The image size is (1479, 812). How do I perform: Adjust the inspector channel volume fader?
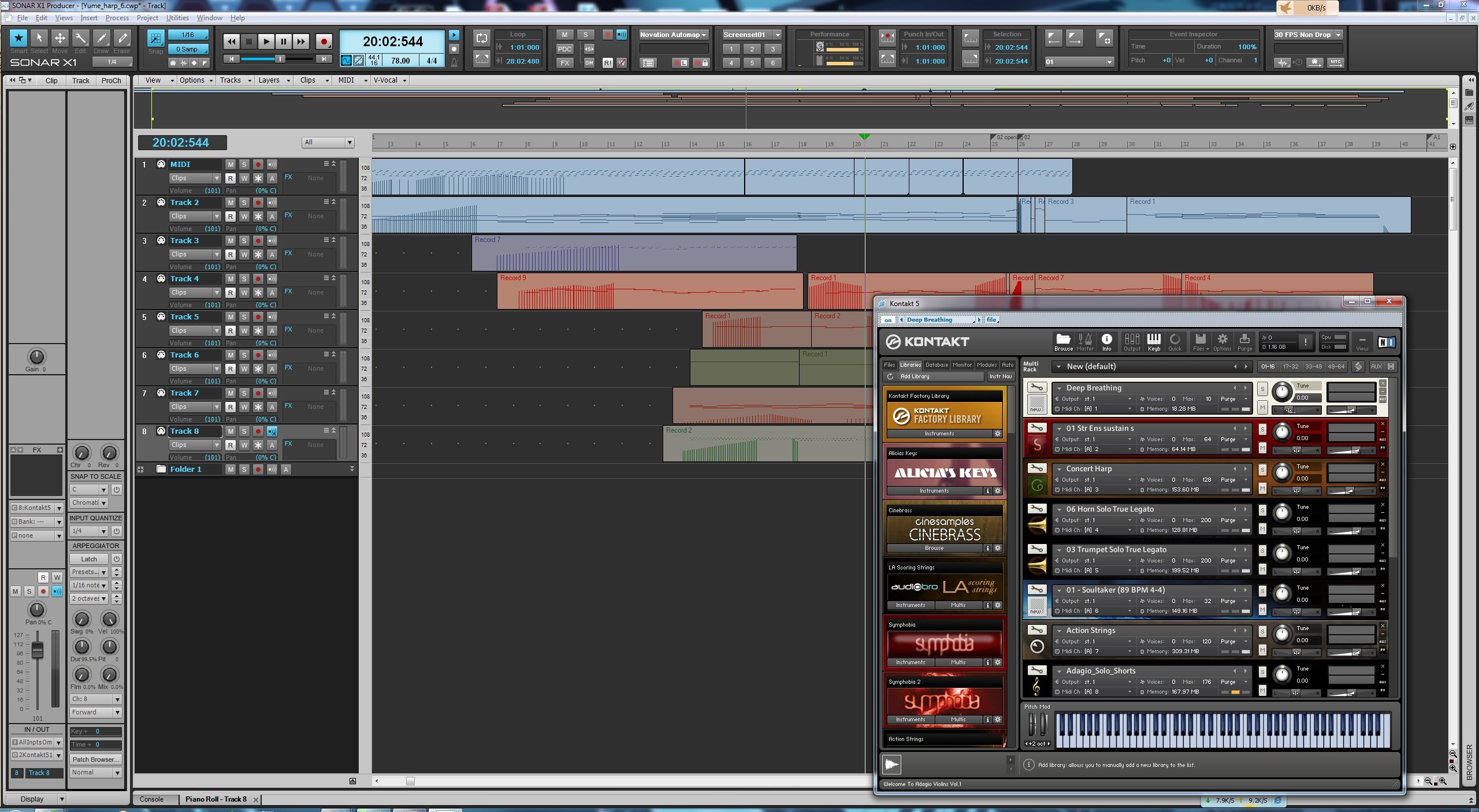(38, 651)
